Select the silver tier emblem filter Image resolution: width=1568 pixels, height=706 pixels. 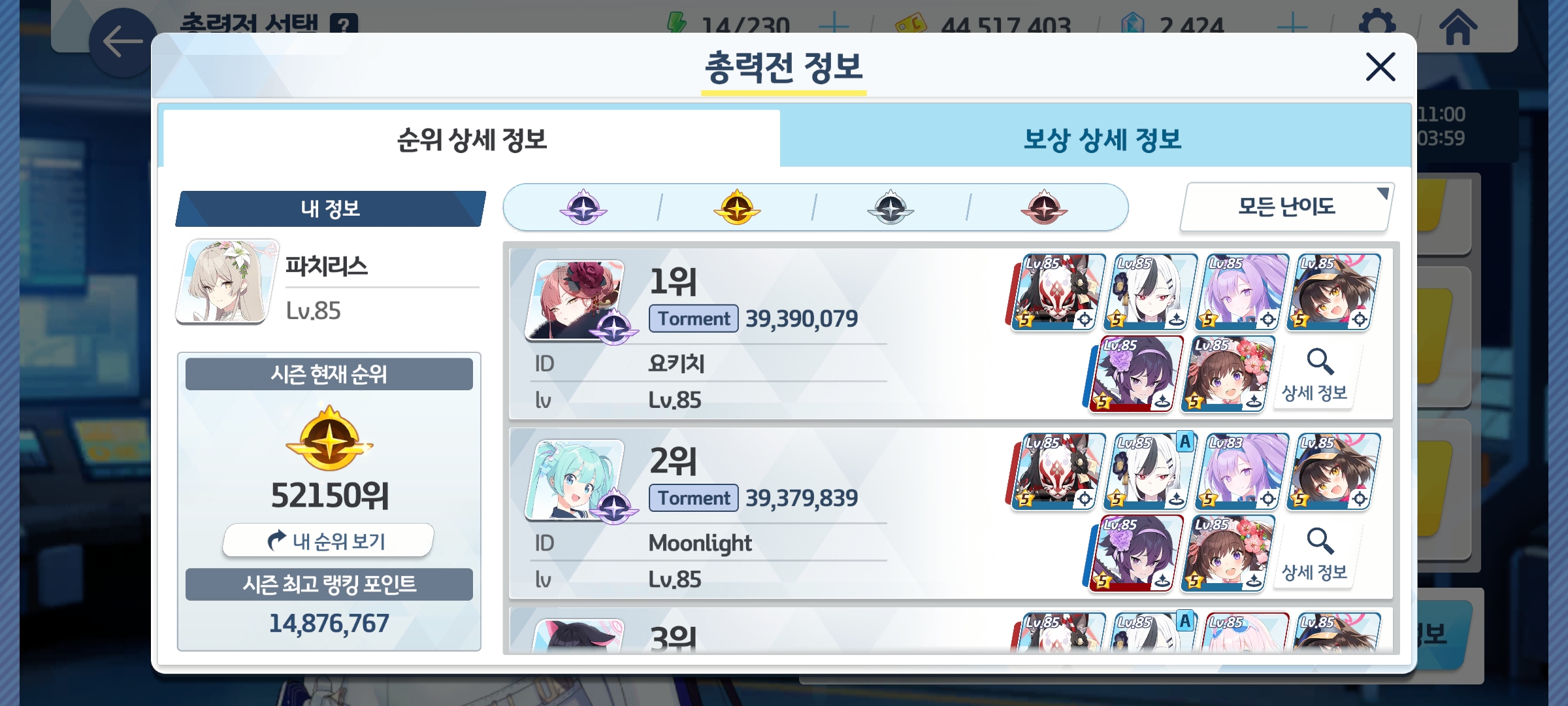point(890,207)
